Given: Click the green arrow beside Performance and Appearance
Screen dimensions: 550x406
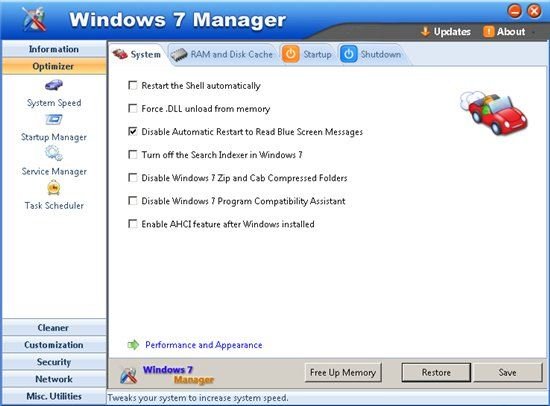Looking at the screenshot, I should [133, 345].
